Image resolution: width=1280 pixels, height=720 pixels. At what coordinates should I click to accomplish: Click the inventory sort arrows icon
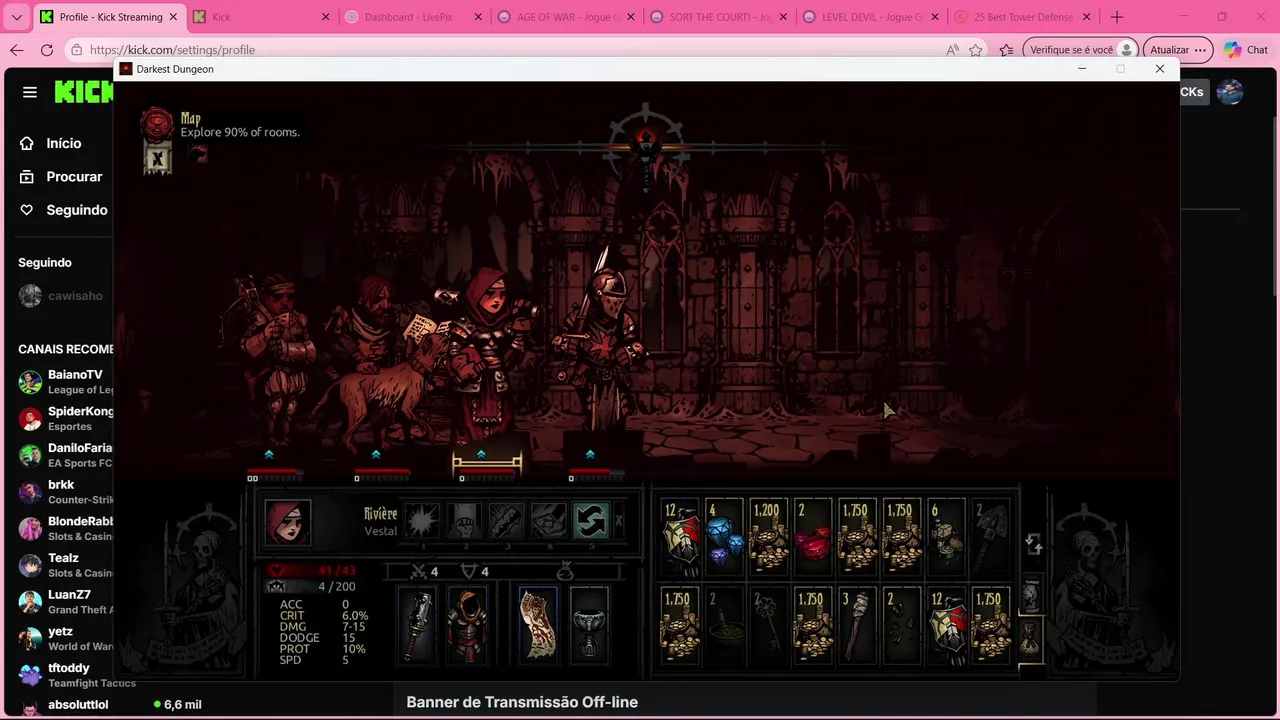1034,543
